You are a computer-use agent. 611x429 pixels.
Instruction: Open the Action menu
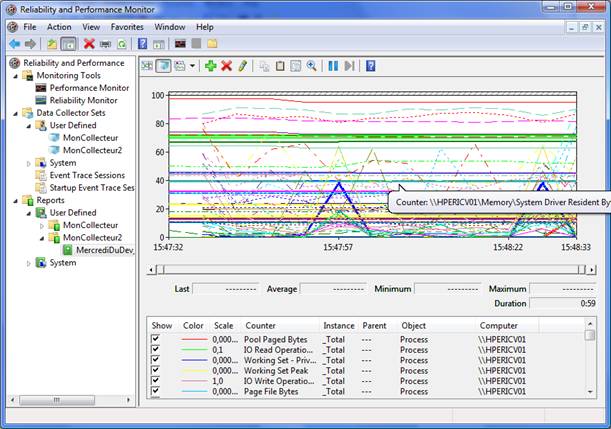[x=59, y=27]
